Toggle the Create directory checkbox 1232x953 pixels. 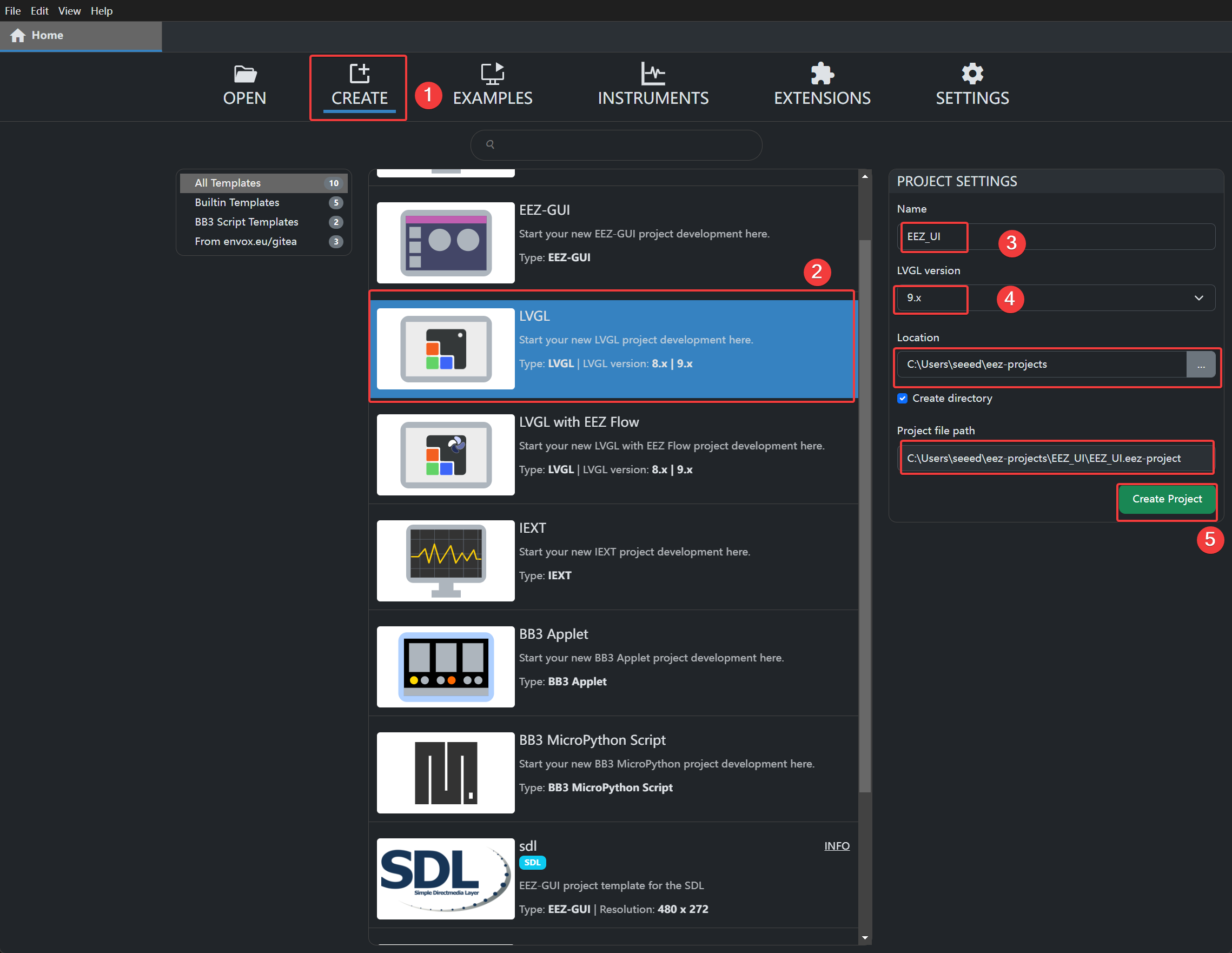pyautogui.click(x=903, y=399)
